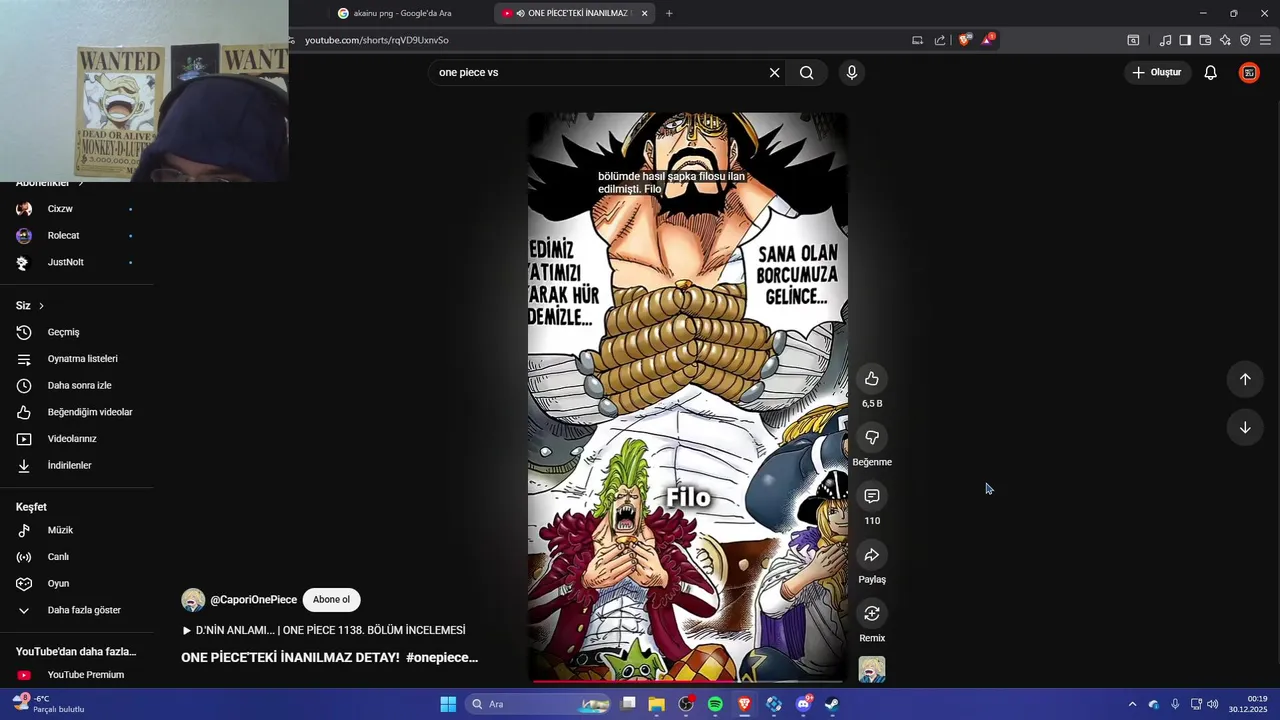Open a new browser tab
Viewport: 1280px width, 720px height.
pos(669,13)
